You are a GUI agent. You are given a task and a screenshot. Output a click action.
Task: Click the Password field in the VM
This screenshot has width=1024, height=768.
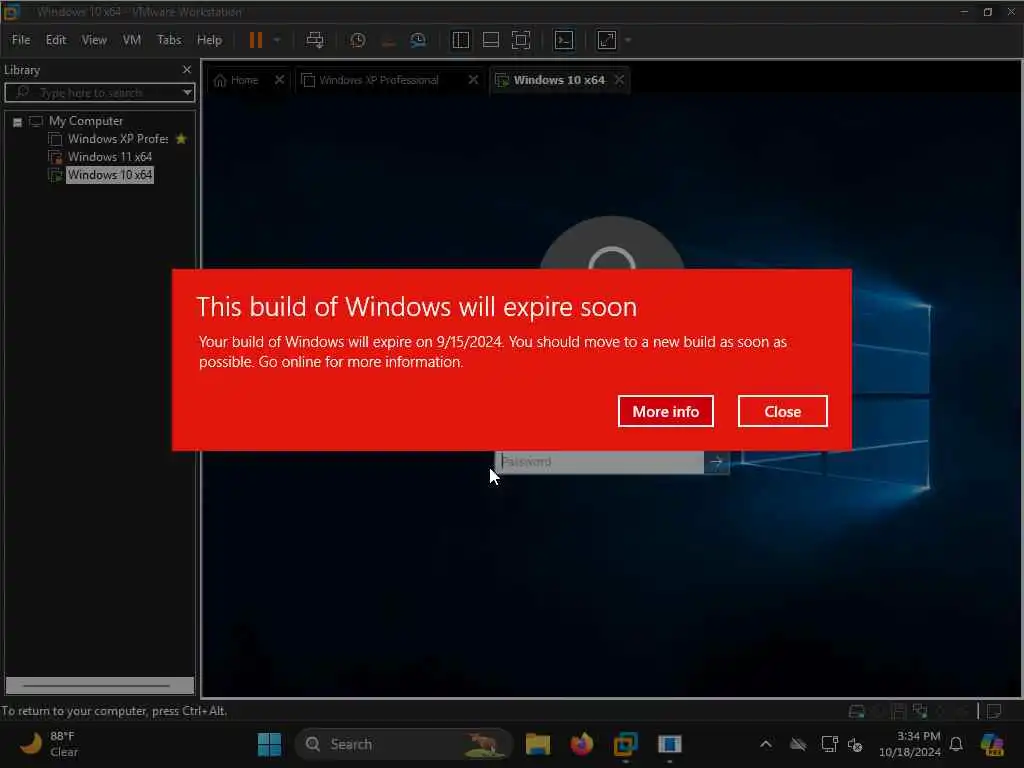(600, 462)
